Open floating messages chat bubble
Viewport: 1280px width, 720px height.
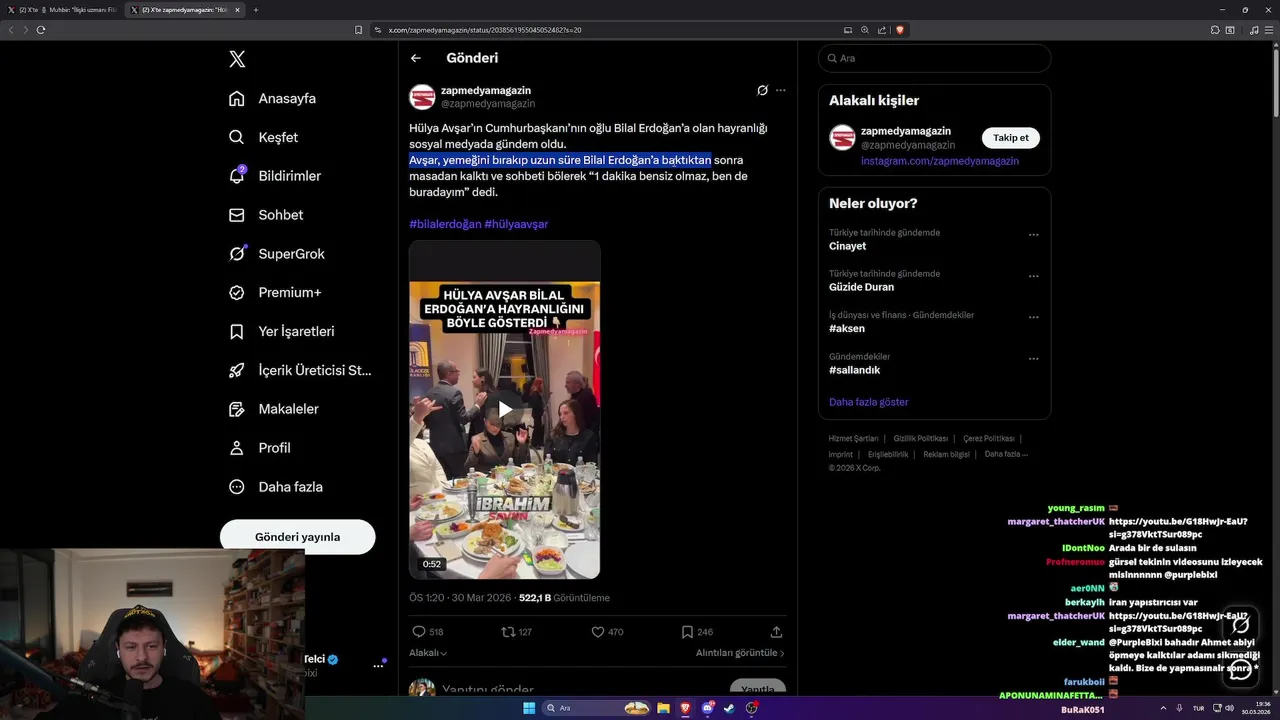coord(1241,670)
